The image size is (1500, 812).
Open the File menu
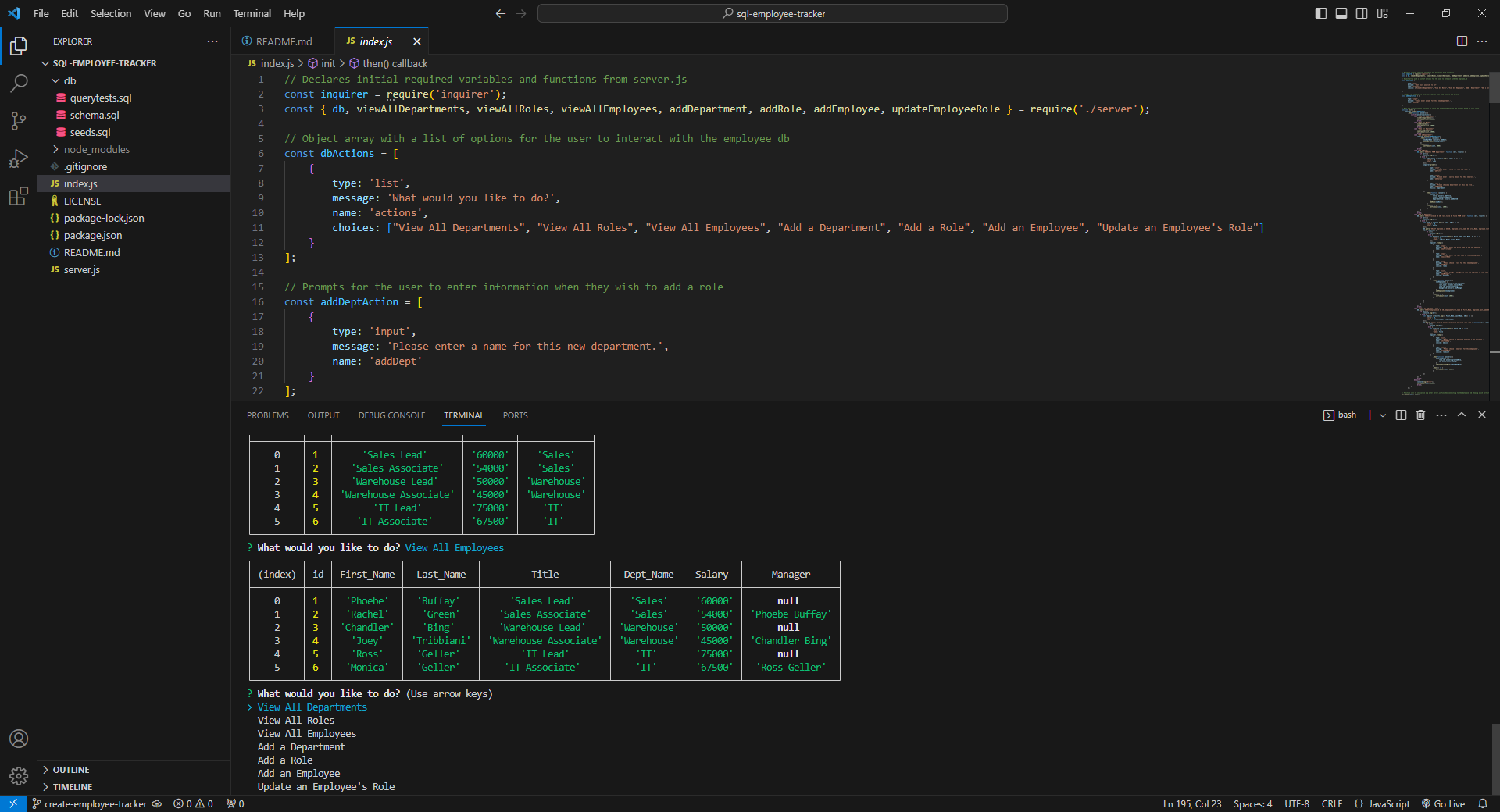coord(41,13)
